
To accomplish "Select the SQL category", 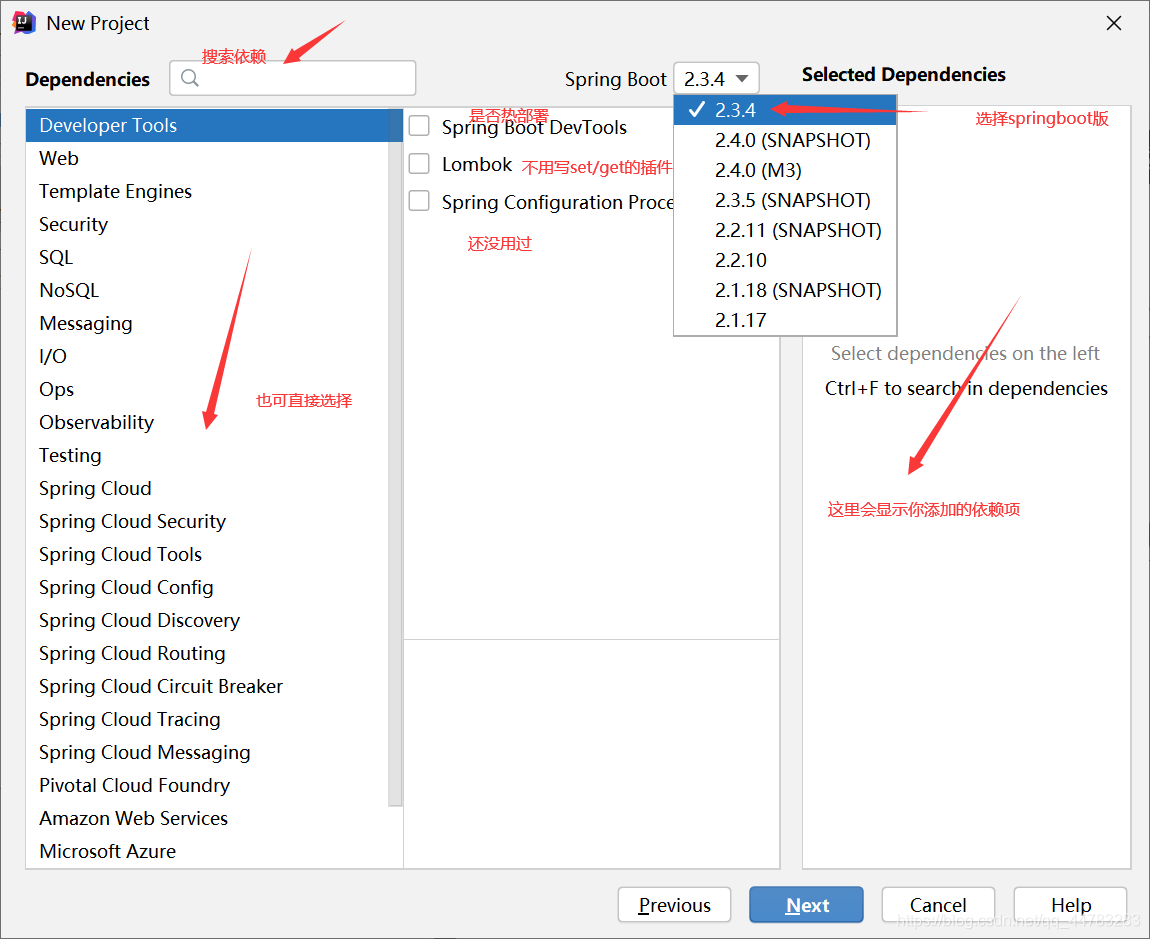I will pyautogui.click(x=208, y=257).
